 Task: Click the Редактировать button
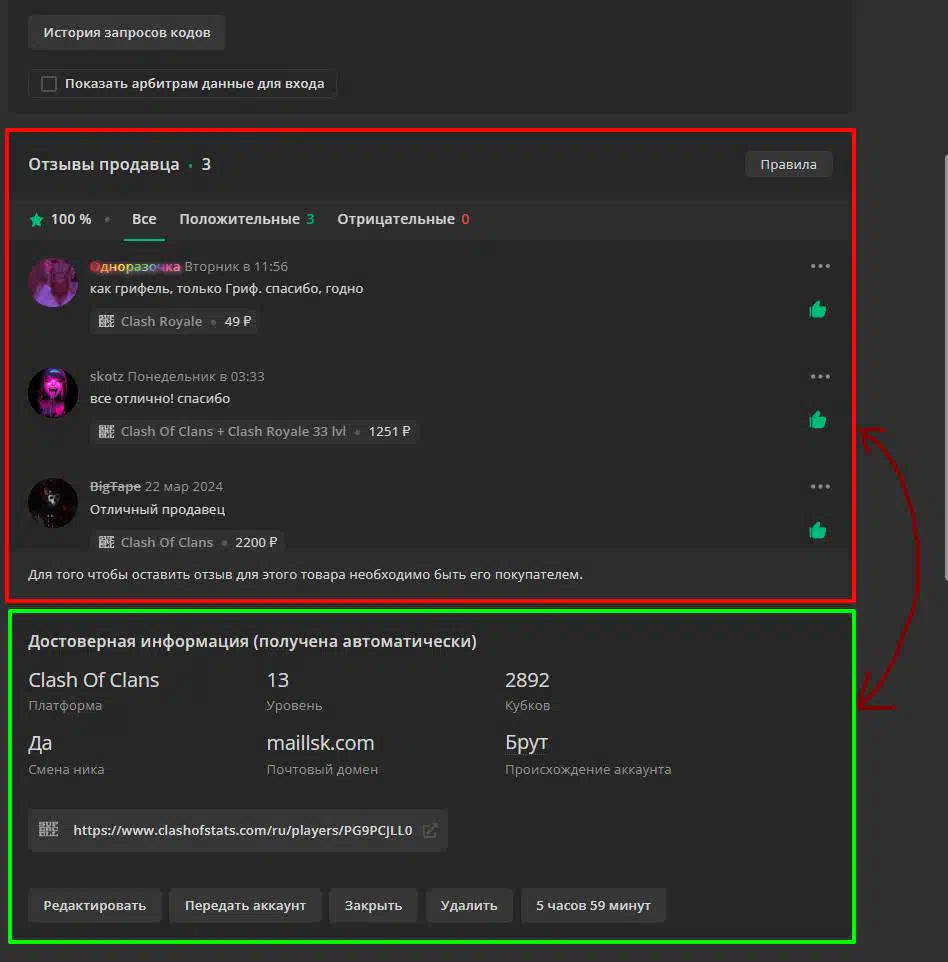click(x=94, y=906)
